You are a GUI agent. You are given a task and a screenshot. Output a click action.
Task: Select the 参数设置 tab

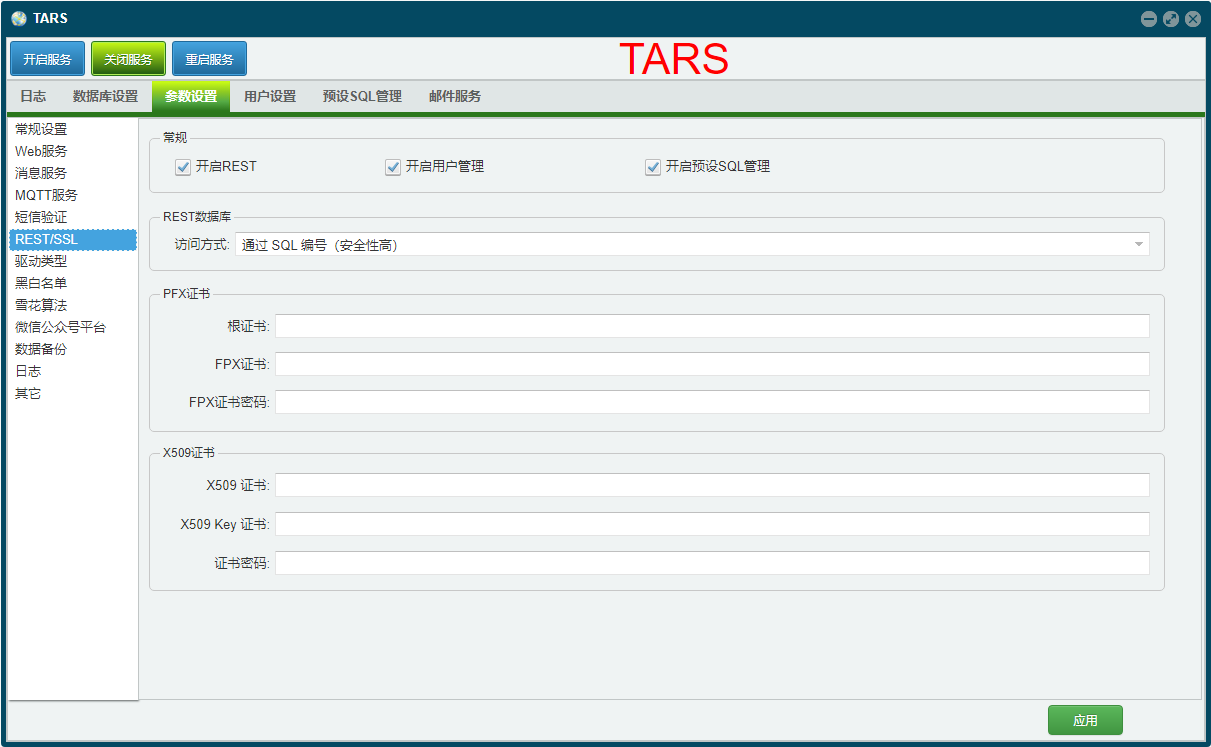191,96
